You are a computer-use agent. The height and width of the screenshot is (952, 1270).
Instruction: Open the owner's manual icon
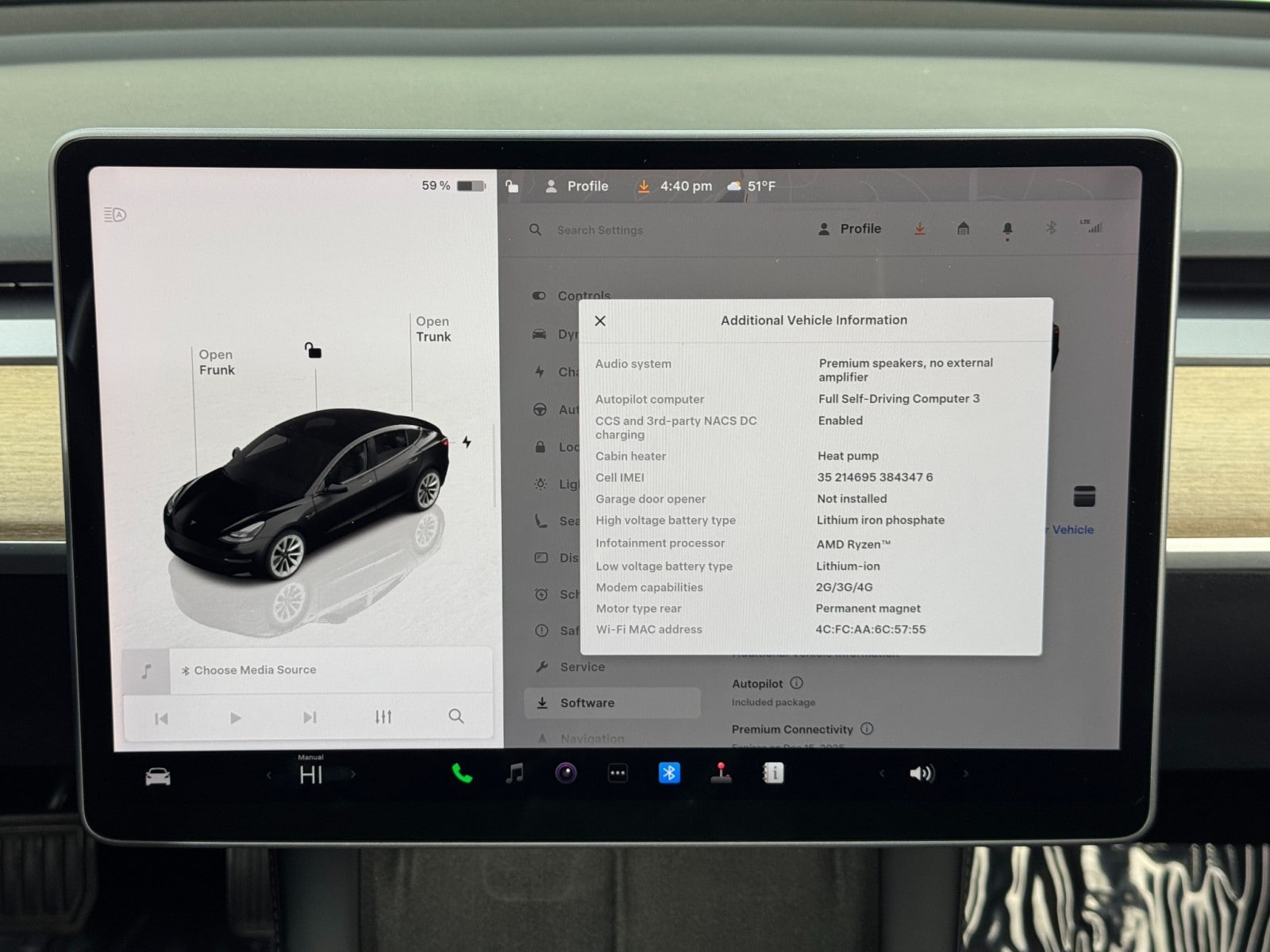coord(773,773)
